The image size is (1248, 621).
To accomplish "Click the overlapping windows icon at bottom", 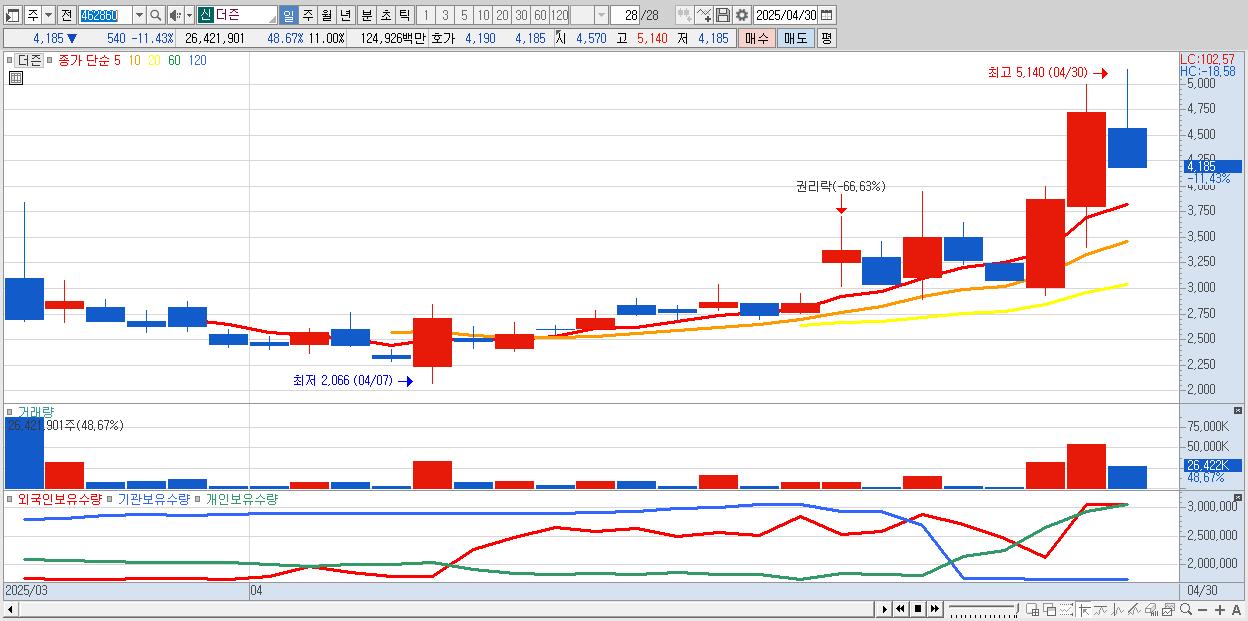I will point(1050,609).
